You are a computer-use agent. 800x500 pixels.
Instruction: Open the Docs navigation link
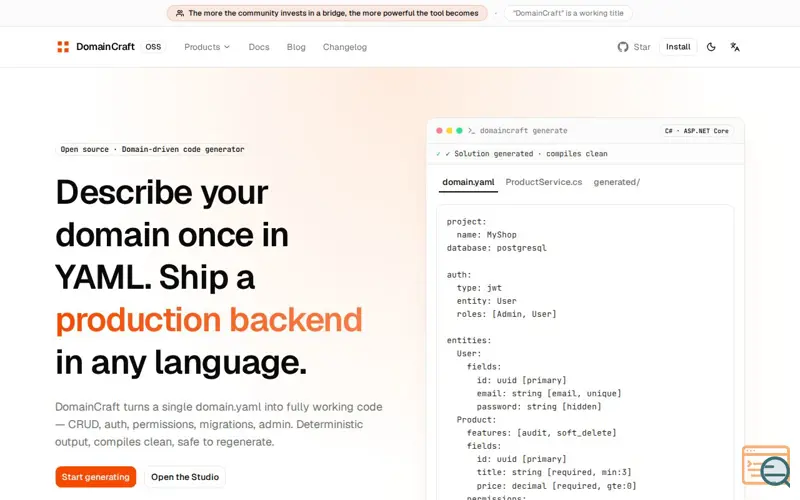[259, 47]
